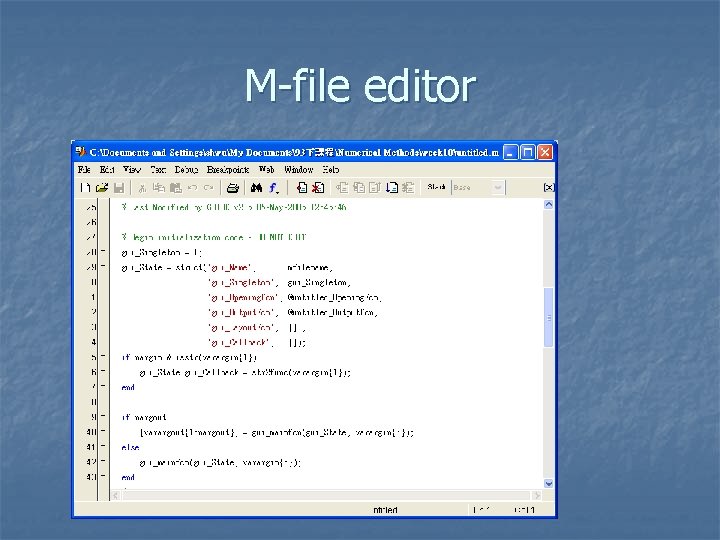Click the MATLAB icon in the title bar
The width and height of the screenshot is (720, 540).
coord(81,152)
